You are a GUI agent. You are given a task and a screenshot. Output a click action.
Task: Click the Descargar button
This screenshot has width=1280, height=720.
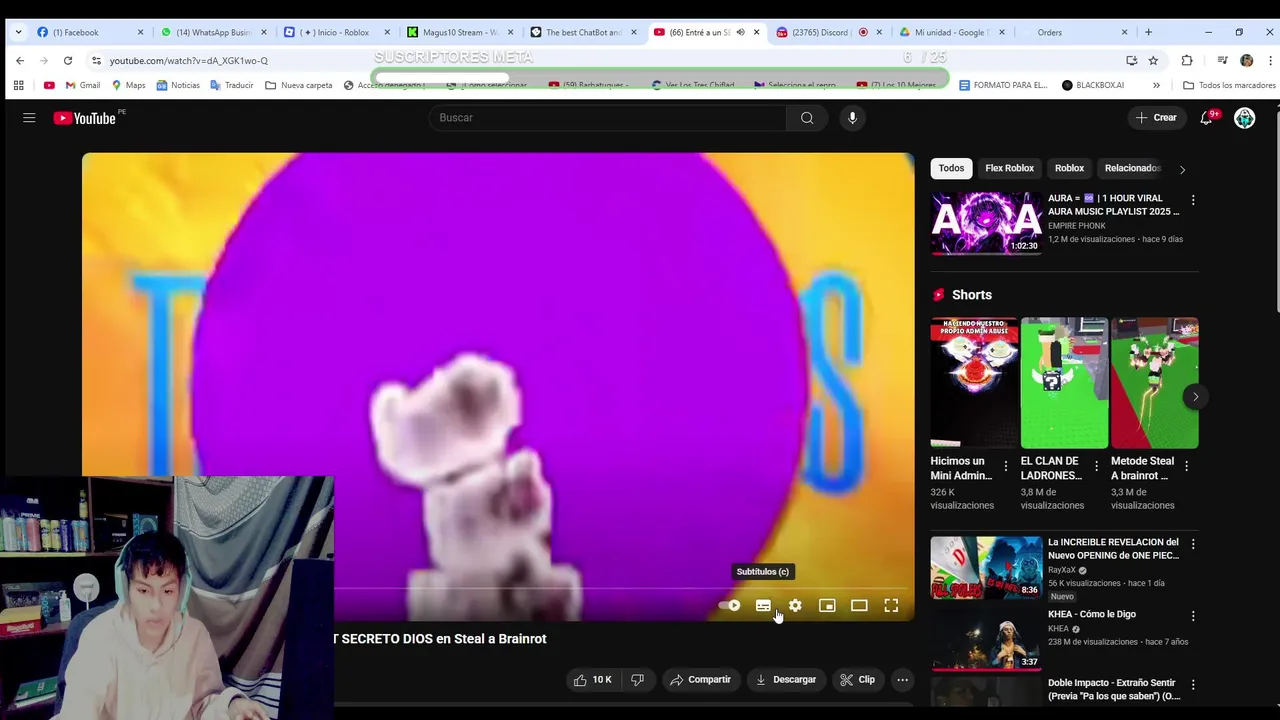(x=786, y=680)
